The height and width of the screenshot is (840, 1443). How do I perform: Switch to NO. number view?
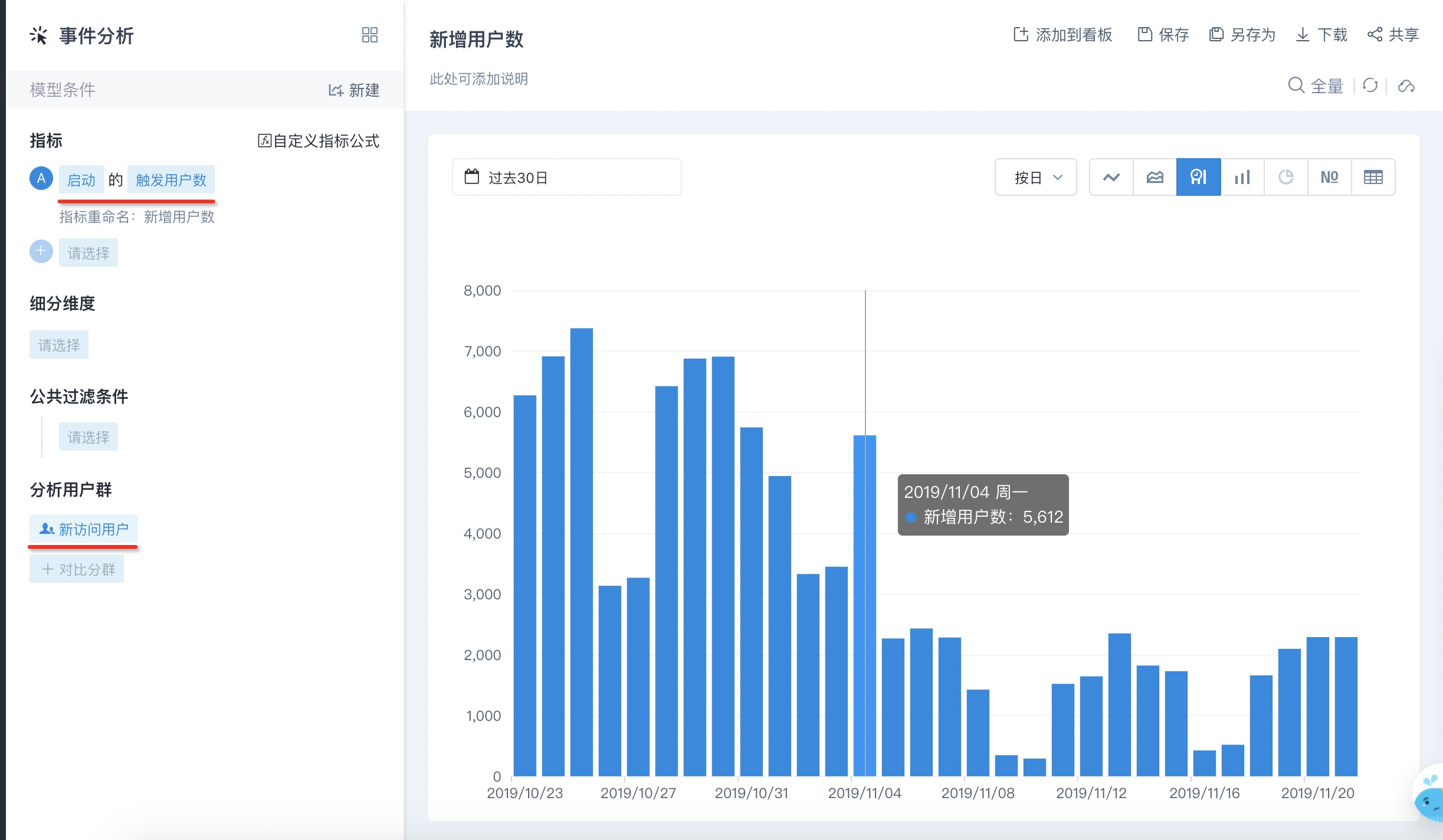pos(1330,177)
